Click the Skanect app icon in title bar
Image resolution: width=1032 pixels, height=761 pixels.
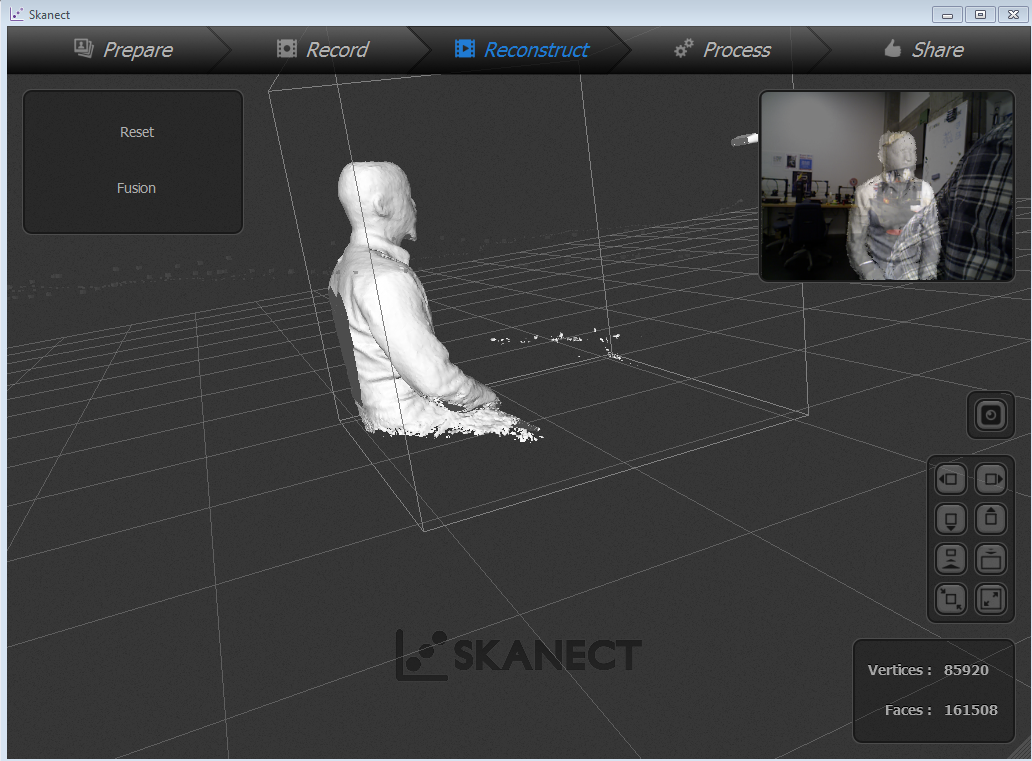[x=16, y=14]
